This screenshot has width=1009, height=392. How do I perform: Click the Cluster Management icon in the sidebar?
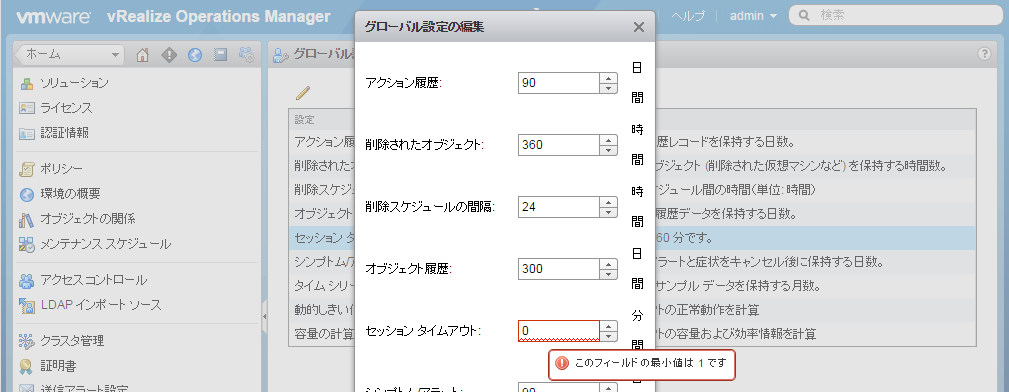(x=26, y=341)
